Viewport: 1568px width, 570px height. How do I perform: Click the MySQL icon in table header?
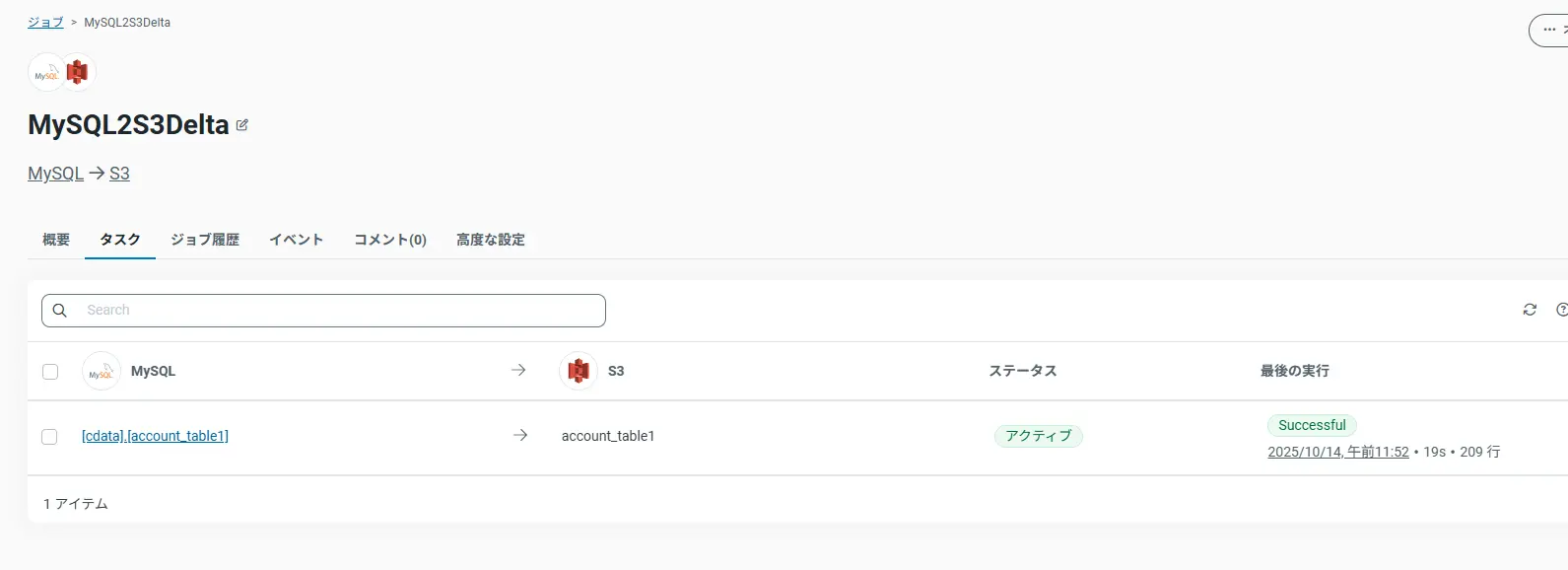pos(101,372)
